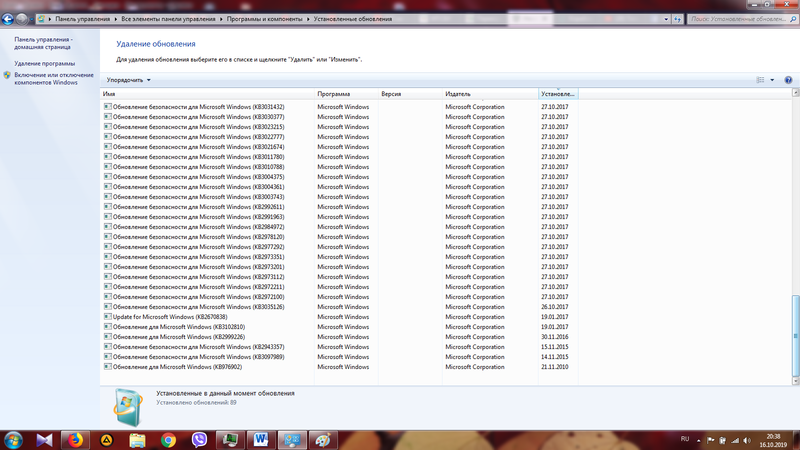Open Windows Explorer folder on taskbar
Viewport: 800px width, 450px height.
coord(137,440)
